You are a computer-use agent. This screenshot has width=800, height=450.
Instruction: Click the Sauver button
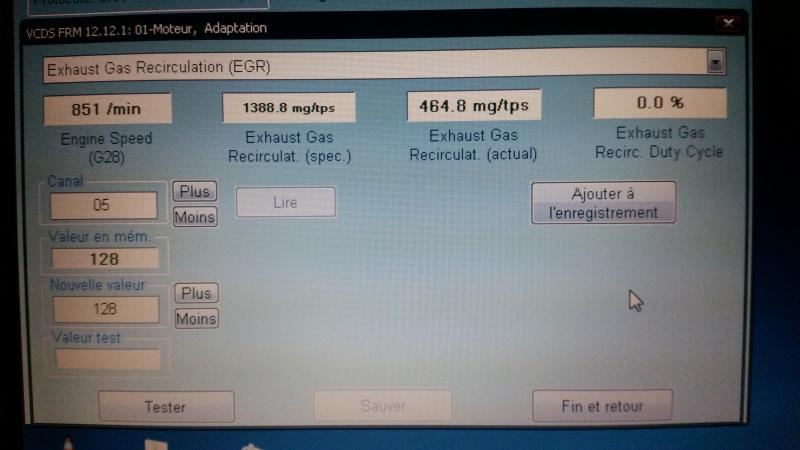click(383, 406)
